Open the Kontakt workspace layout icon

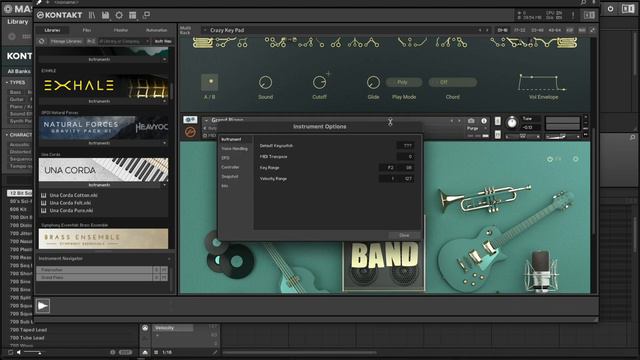(x=133, y=15)
